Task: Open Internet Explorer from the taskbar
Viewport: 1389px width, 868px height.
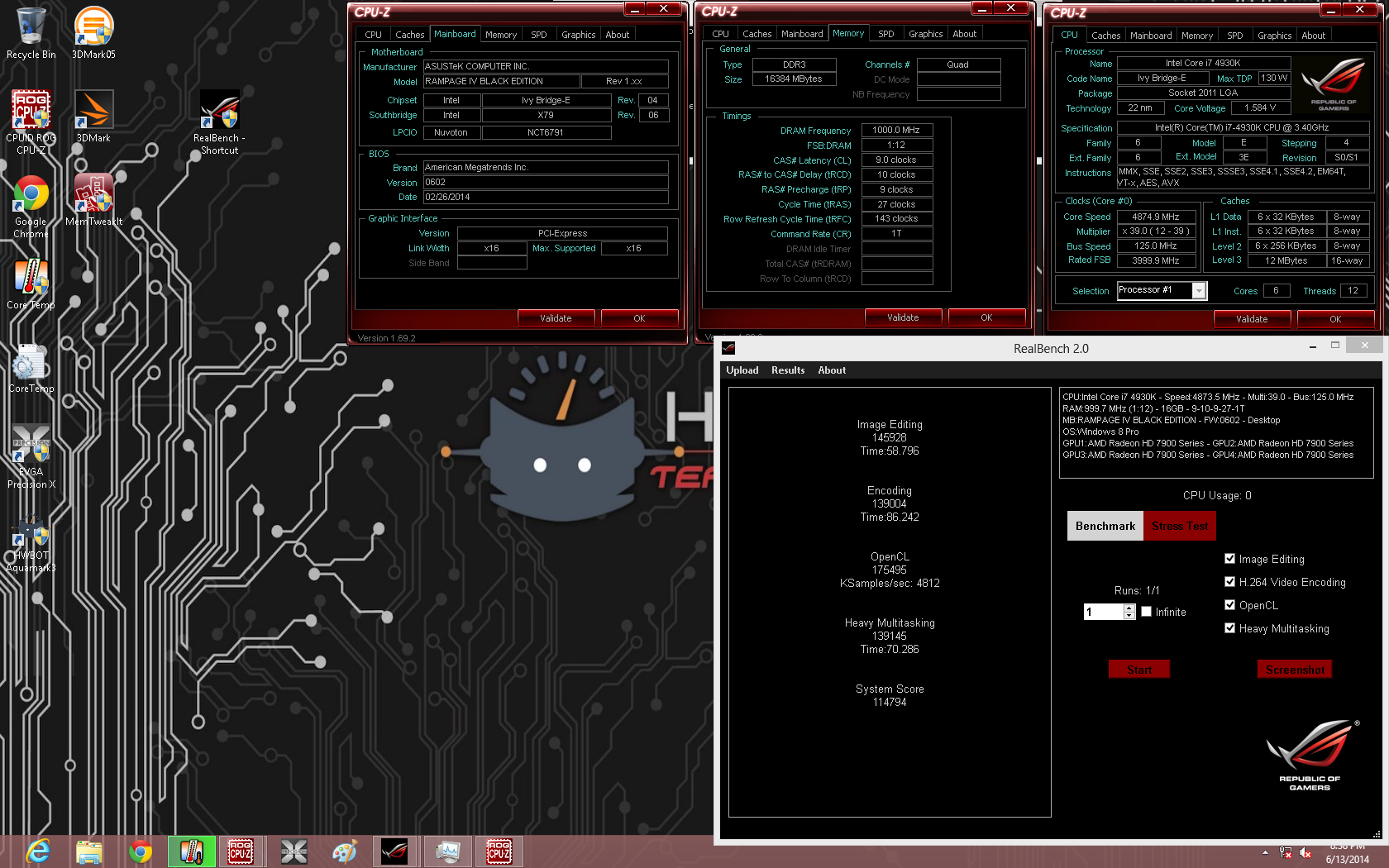Action: [x=38, y=851]
